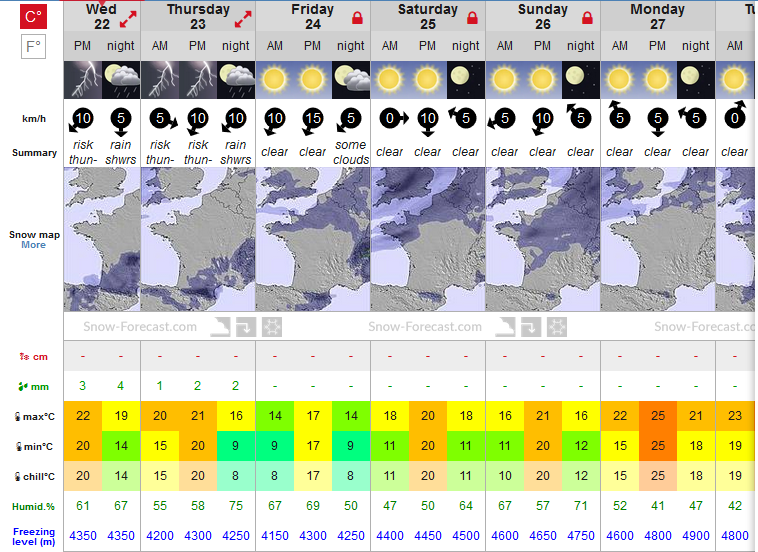
Task: Click Friday night partly cloudy moon icon
Action: click(351, 80)
